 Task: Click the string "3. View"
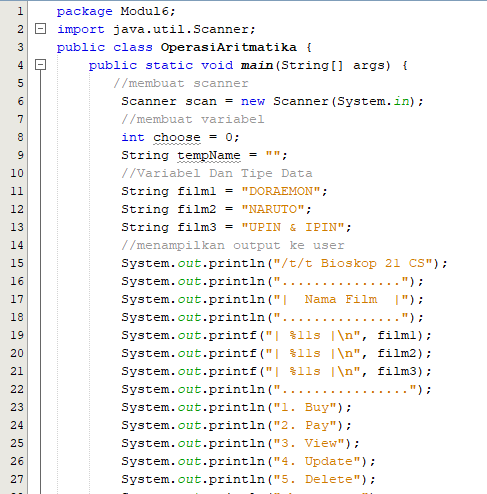click(x=309, y=443)
